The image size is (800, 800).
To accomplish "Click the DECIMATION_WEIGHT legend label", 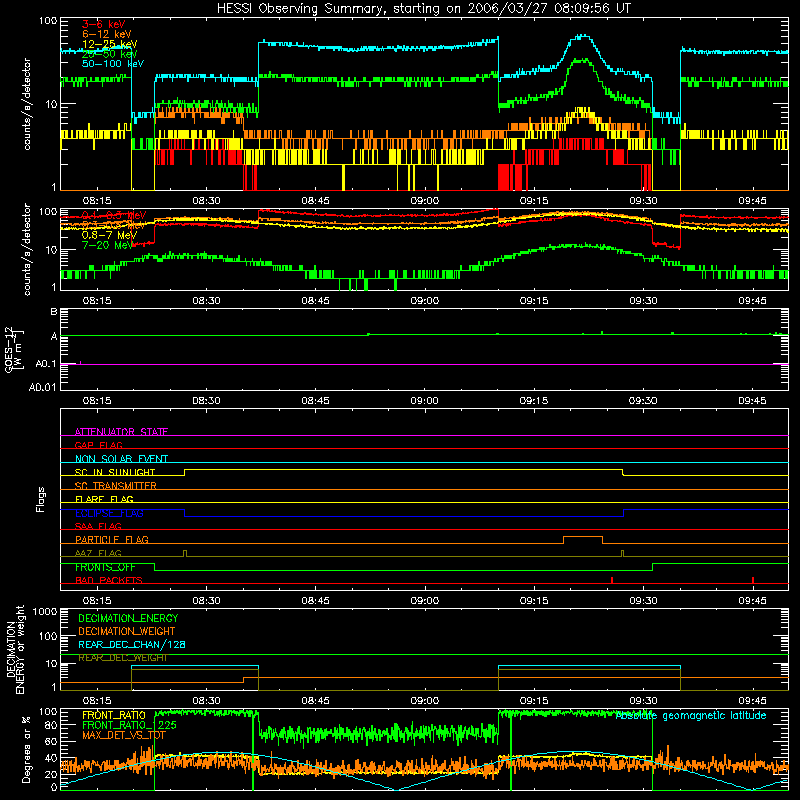I will 127,631.
